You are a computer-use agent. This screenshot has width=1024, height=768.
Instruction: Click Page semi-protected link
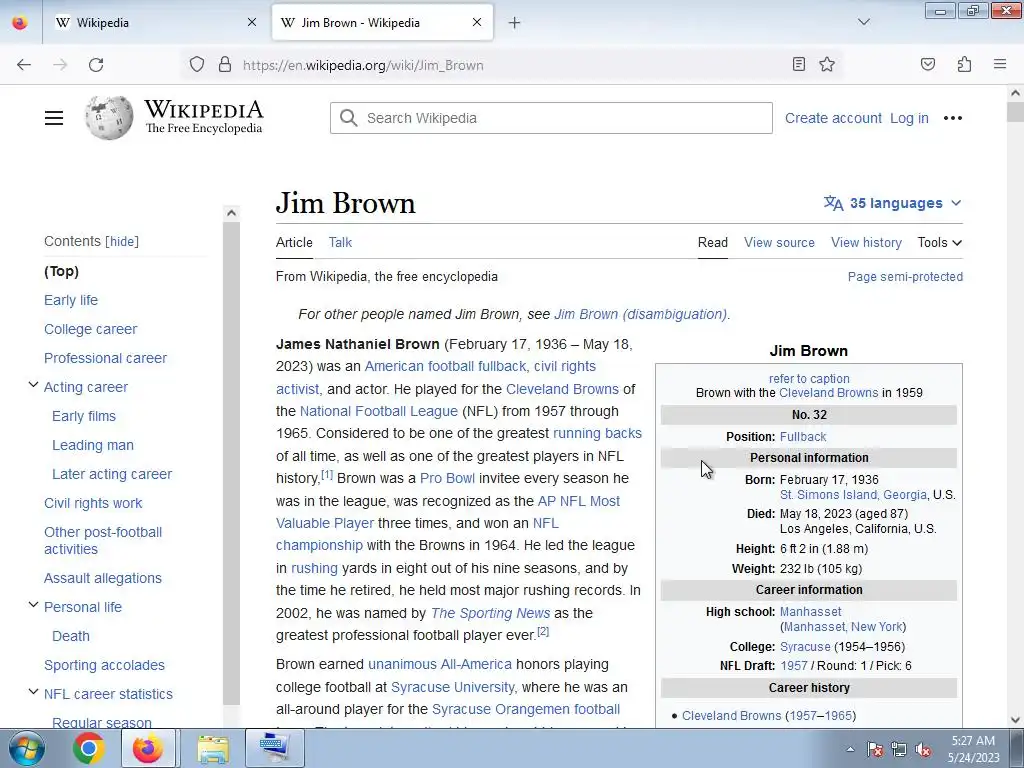905,277
